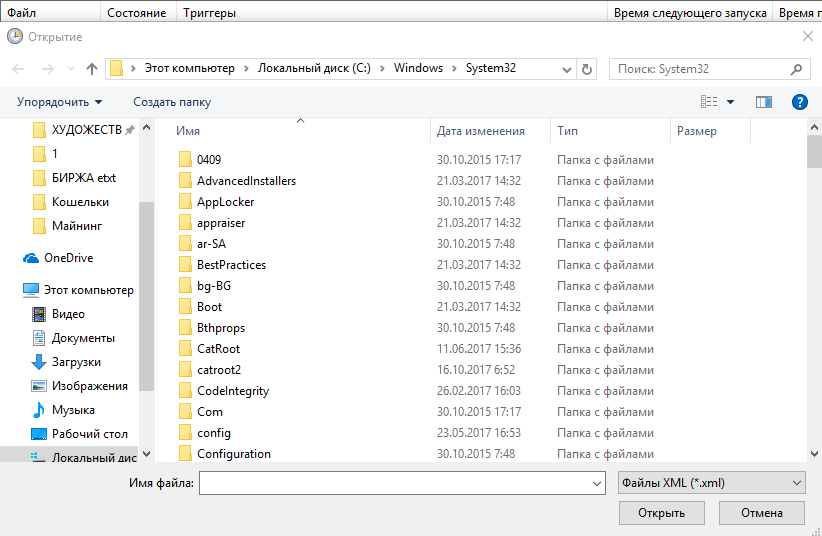Select Windows in the address path
Image resolution: width=822 pixels, height=536 pixels.
418,68
